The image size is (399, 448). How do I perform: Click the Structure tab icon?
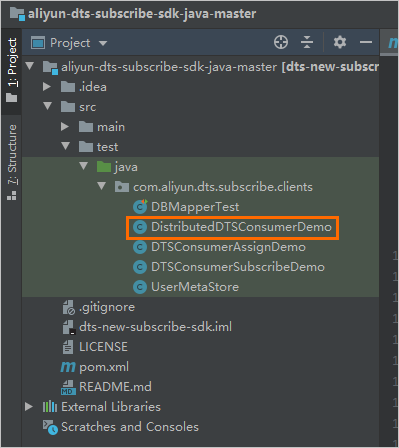[x=12, y=196]
